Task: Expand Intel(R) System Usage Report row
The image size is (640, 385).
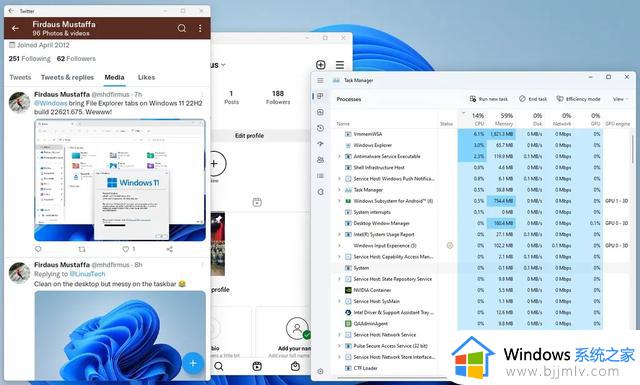Action: (339, 234)
